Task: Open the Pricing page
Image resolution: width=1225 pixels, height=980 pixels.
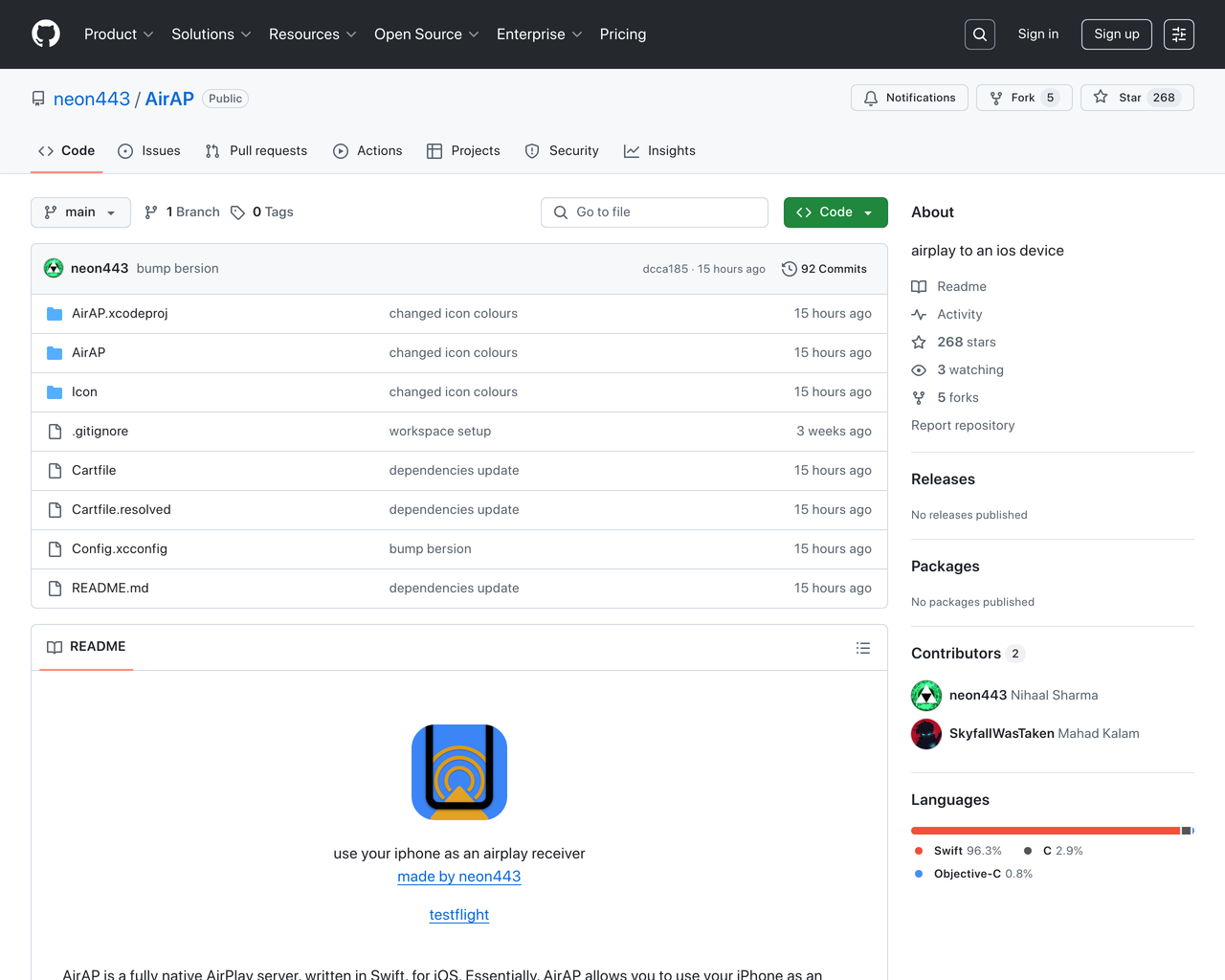Action: 623,34
